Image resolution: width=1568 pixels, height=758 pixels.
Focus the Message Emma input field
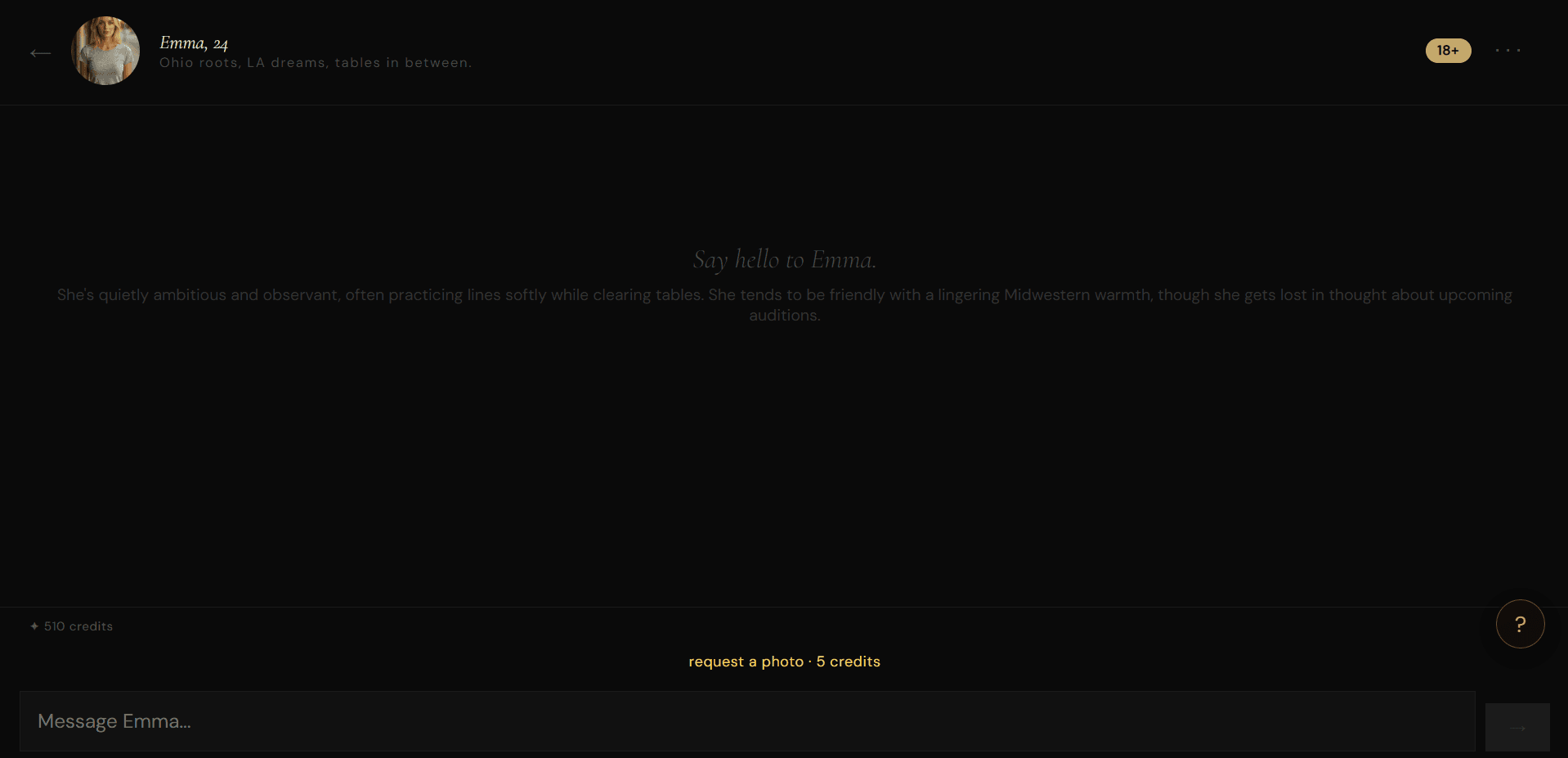pyautogui.click(x=747, y=721)
